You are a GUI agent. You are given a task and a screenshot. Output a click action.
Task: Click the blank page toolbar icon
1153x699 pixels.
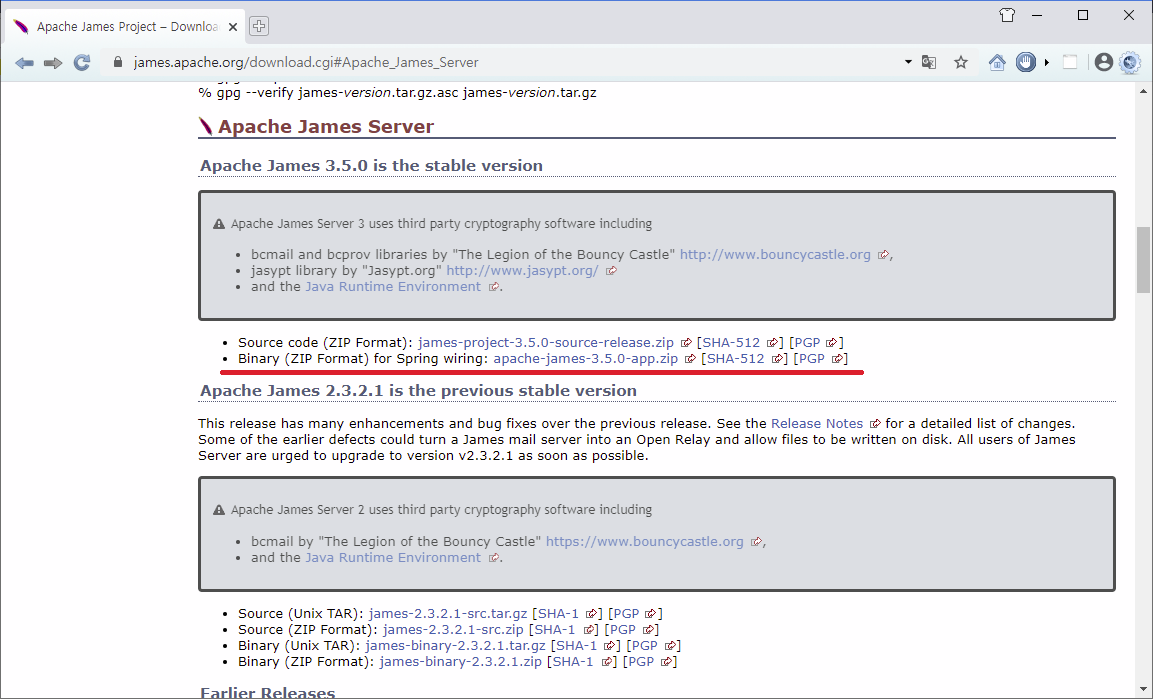pyautogui.click(x=1070, y=62)
